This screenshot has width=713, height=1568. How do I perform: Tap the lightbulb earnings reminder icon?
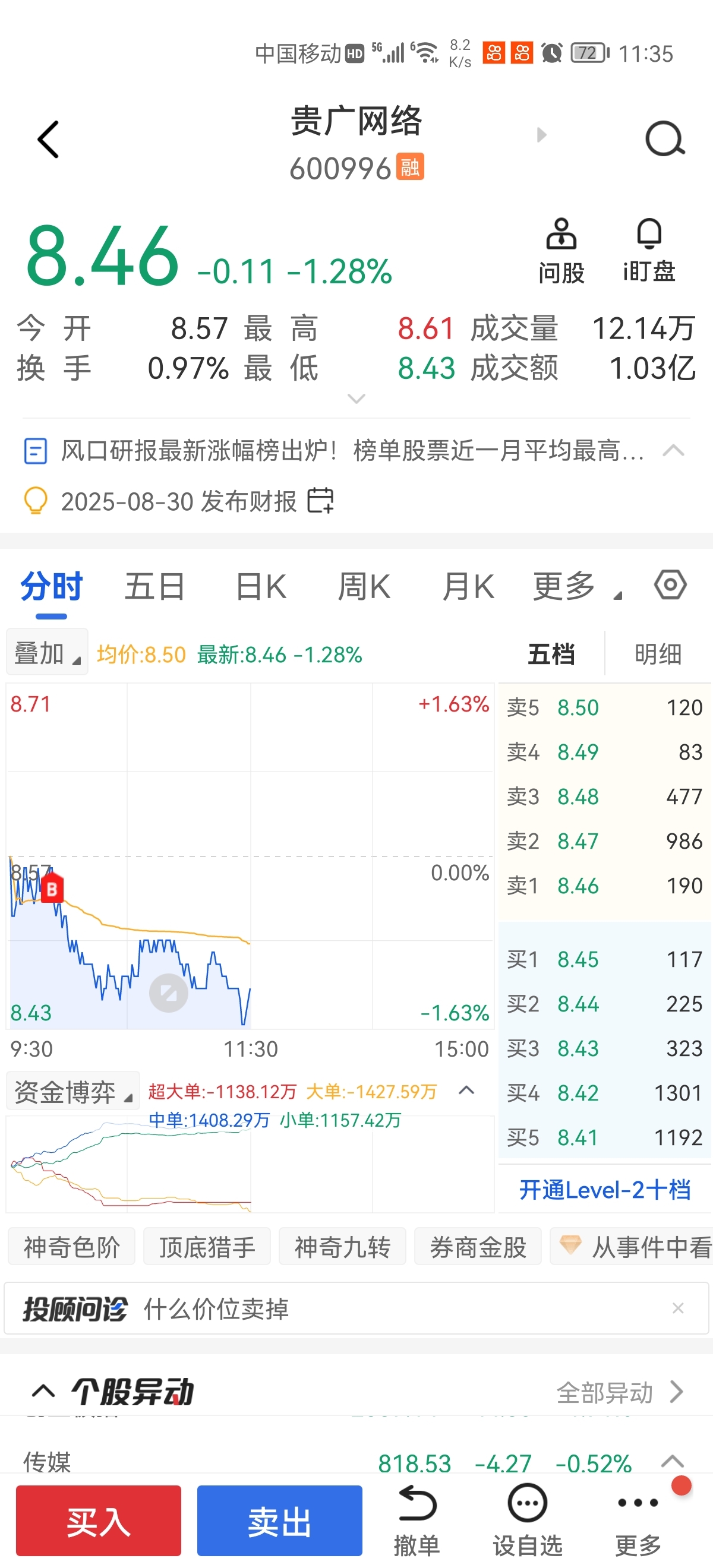(x=35, y=501)
